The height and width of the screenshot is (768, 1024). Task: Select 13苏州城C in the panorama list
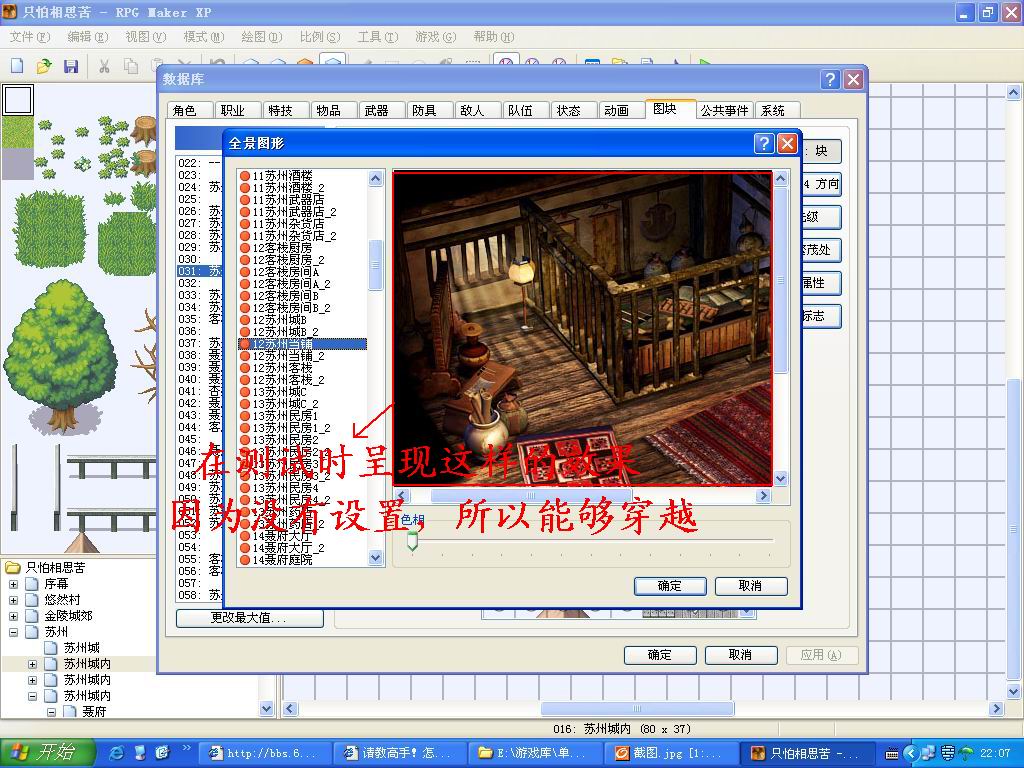(x=279, y=392)
